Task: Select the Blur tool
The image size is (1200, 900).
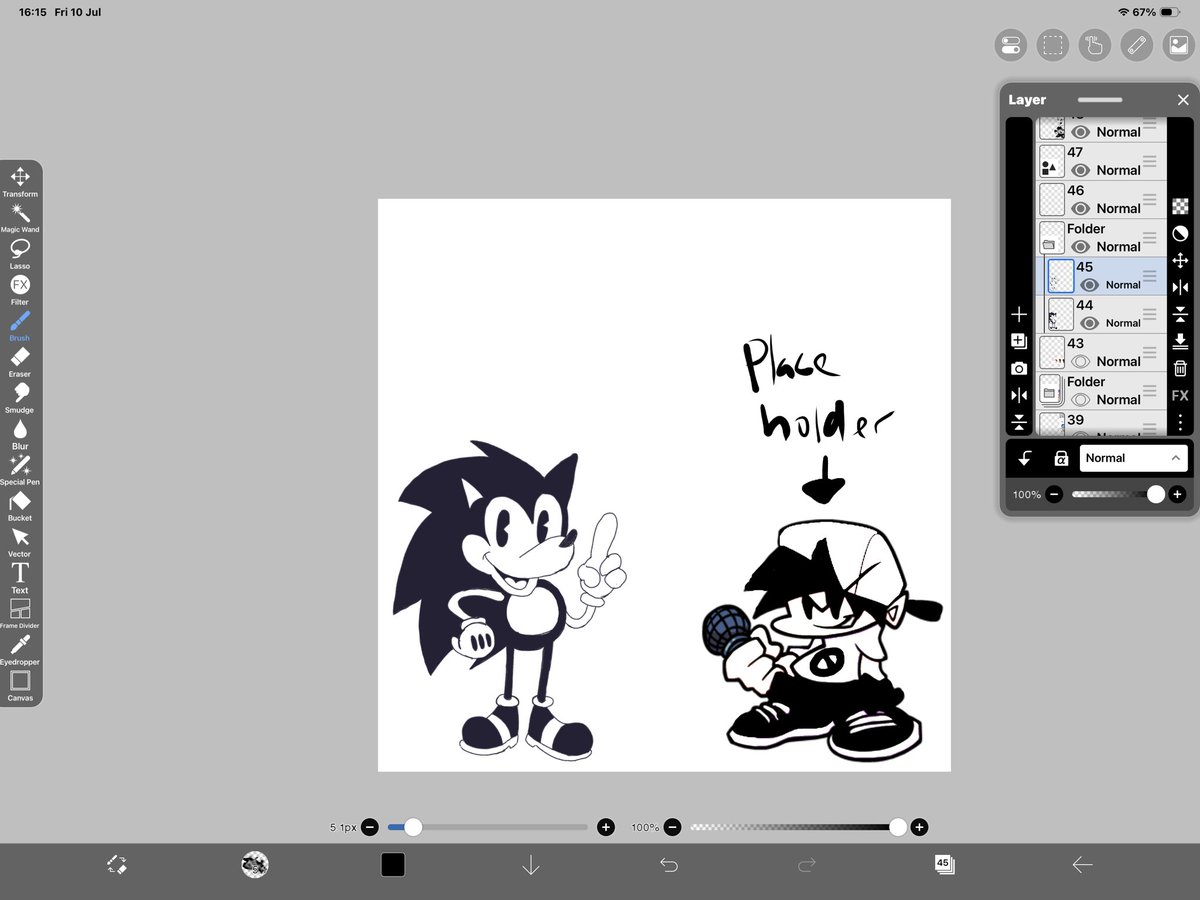Action: [20, 434]
